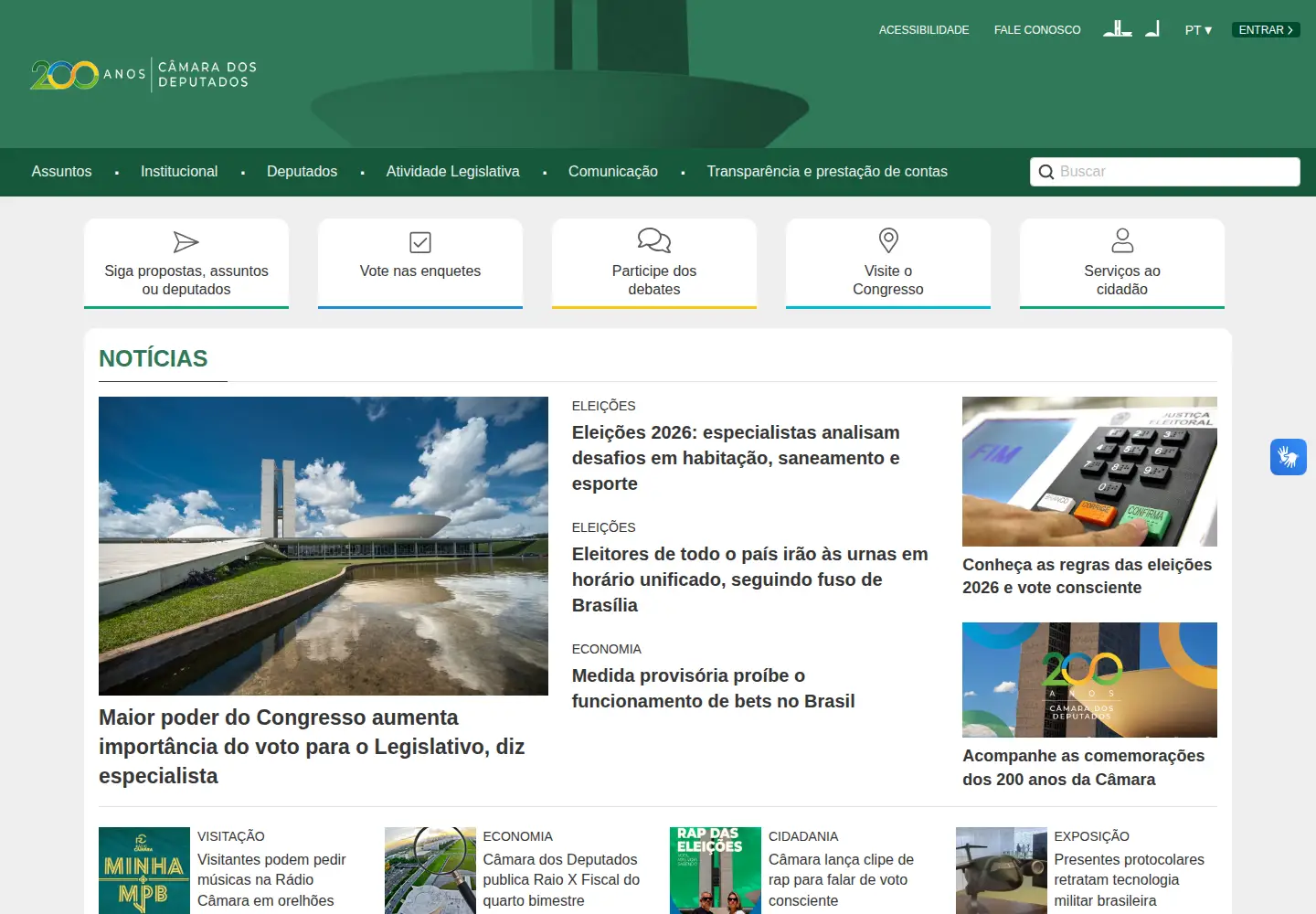
Task: Open the voting machine keypad thumbnail
Action: coord(1089,472)
